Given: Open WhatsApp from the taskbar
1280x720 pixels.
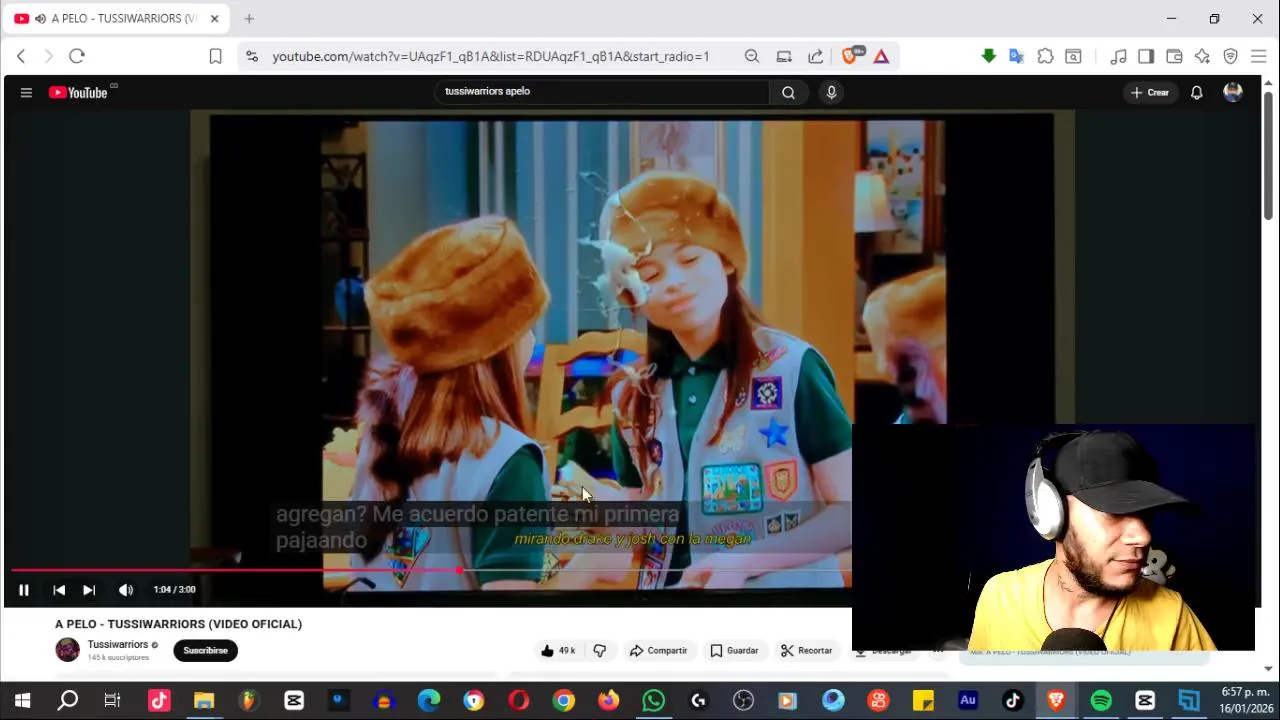Looking at the screenshot, I should pyautogui.click(x=653, y=701).
